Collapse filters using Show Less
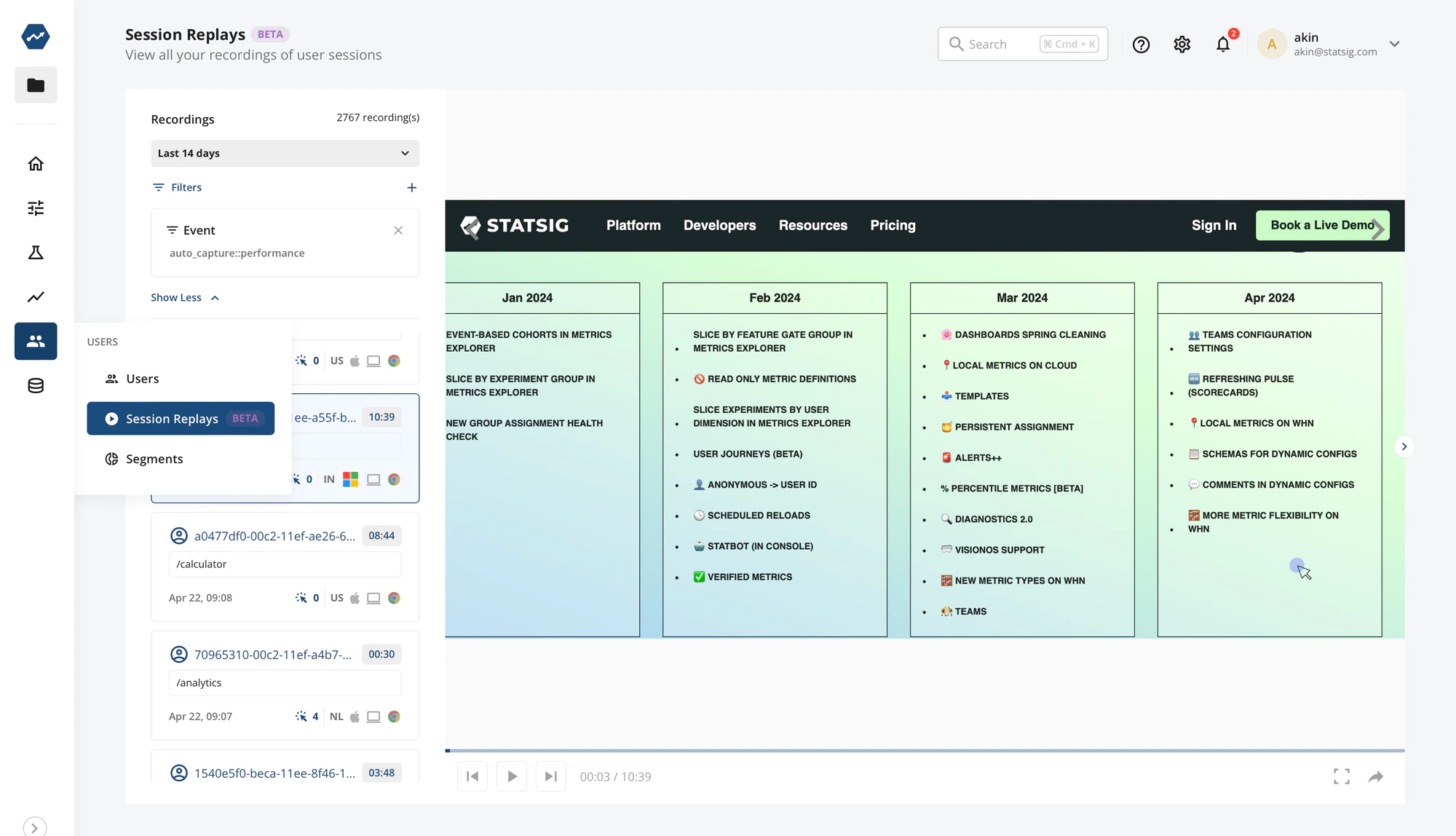 click(185, 297)
